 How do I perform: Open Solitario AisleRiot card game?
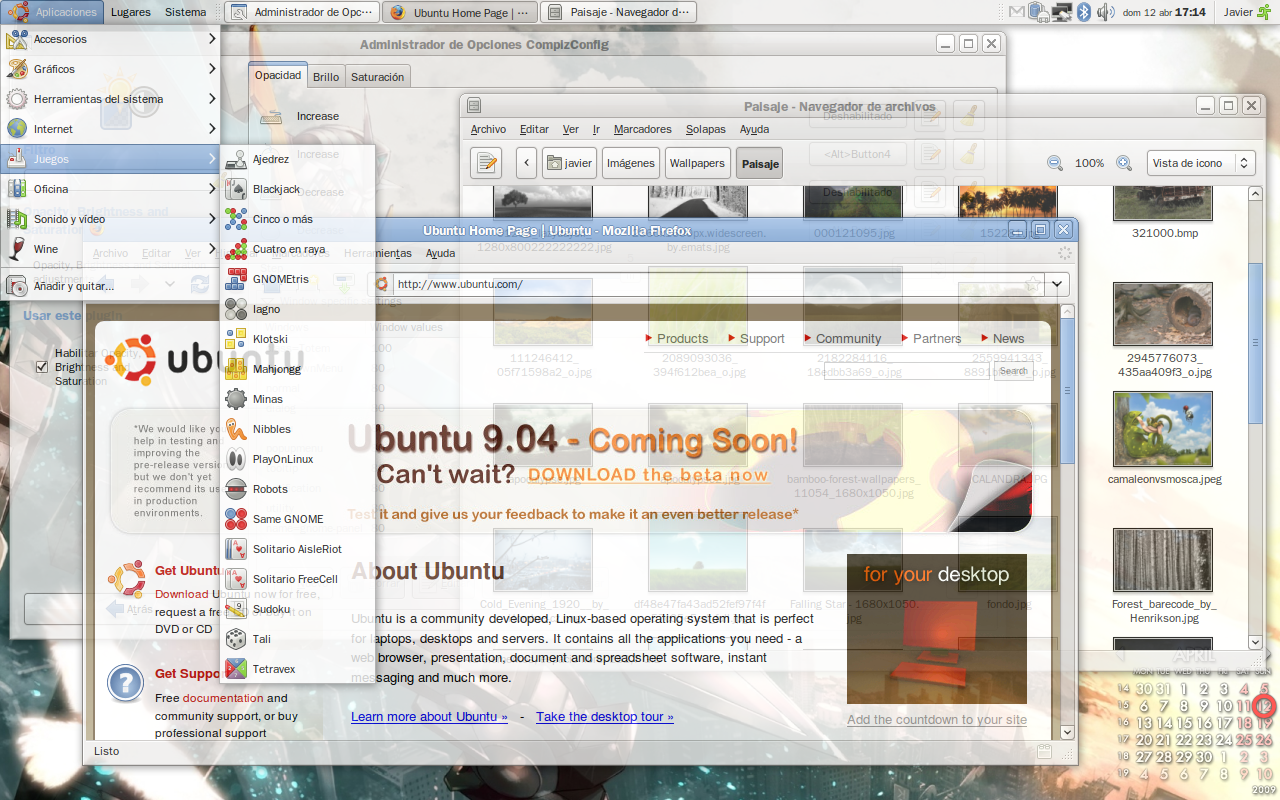coord(297,549)
